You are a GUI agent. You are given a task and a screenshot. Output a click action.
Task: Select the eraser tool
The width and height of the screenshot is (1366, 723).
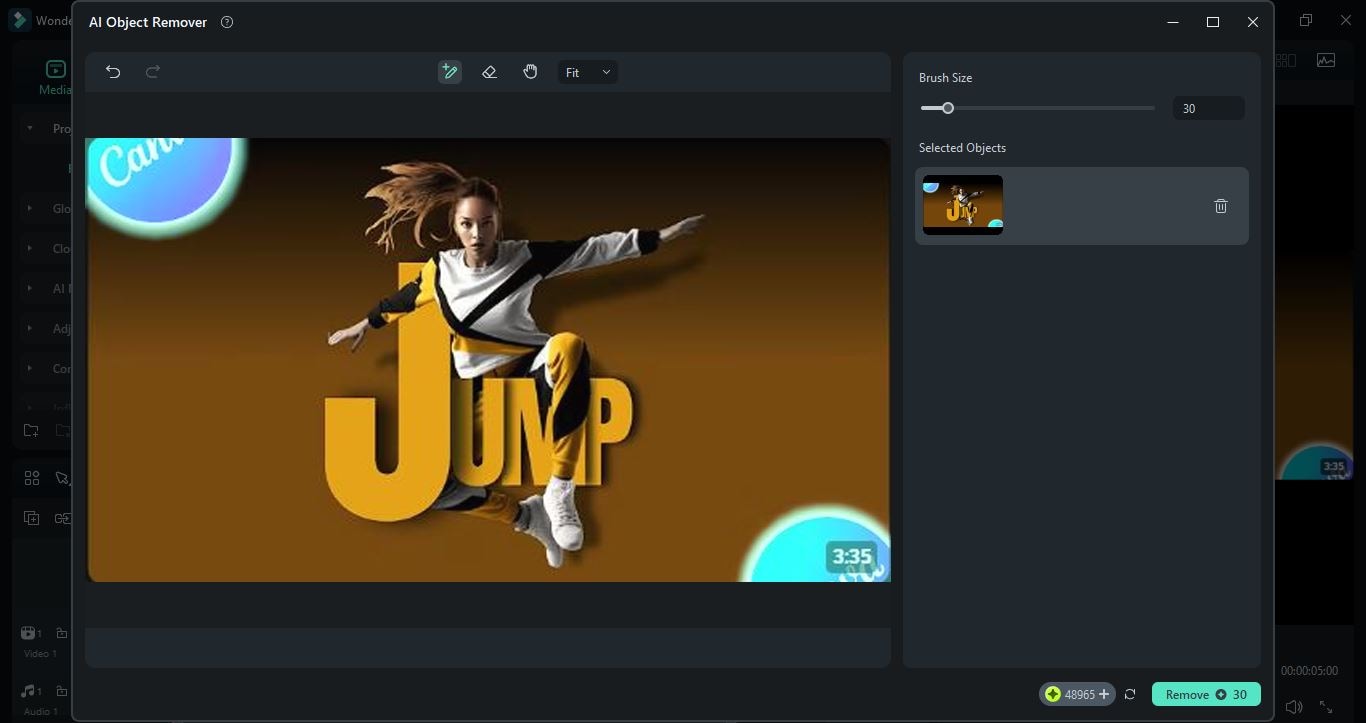tap(489, 72)
